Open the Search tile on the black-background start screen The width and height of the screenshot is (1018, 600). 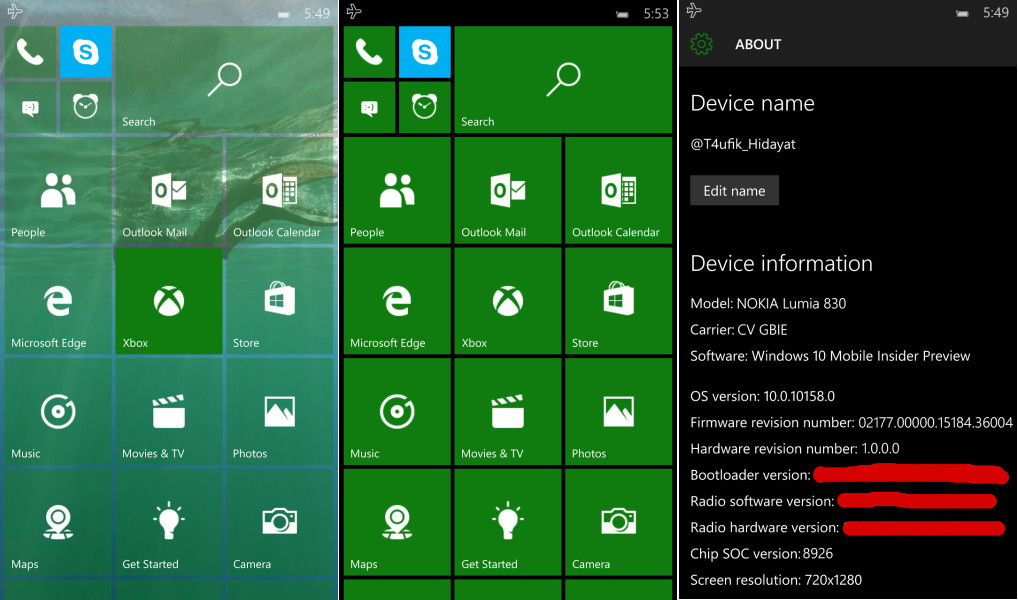click(563, 80)
